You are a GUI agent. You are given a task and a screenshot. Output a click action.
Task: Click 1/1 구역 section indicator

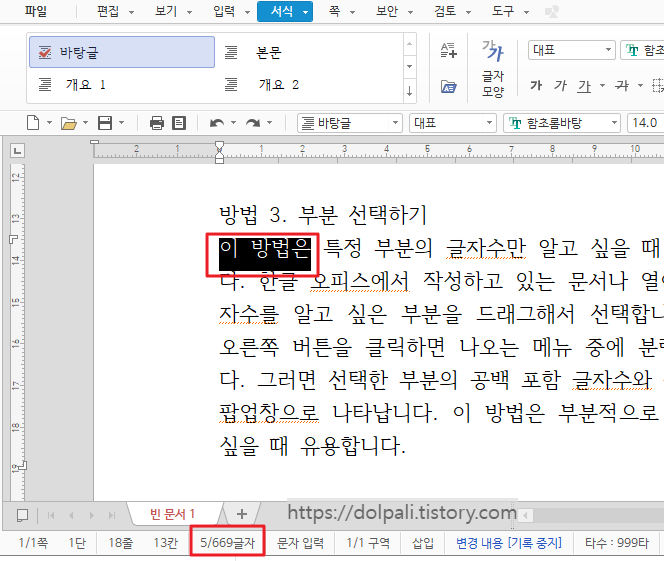click(368, 543)
